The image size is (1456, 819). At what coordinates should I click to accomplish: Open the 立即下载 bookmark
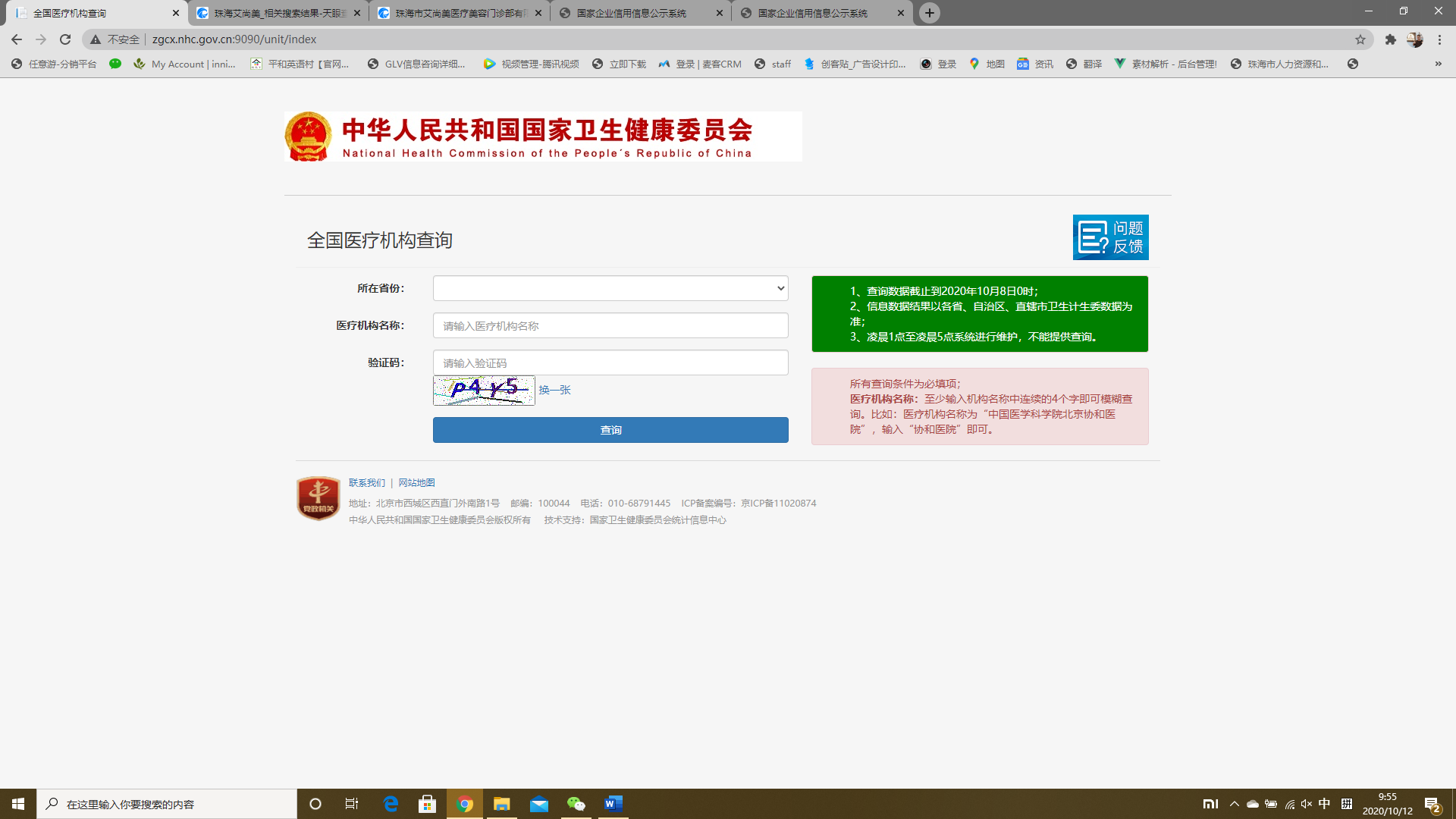pyautogui.click(x=619, y=64)
